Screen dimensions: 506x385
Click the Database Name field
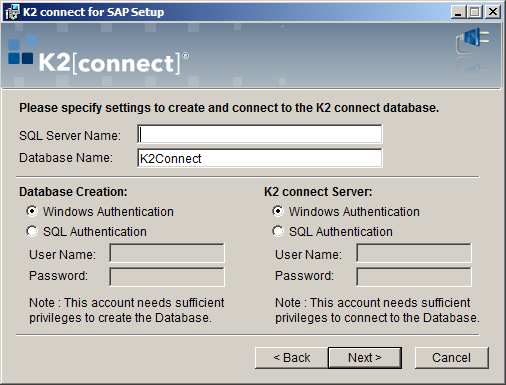point(260,158)
